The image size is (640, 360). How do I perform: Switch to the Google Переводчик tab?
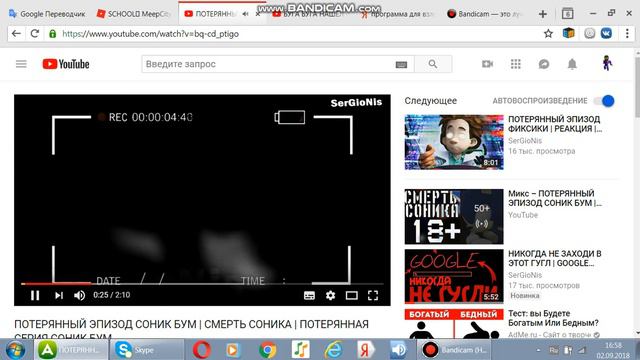click(x=47, y=14)
